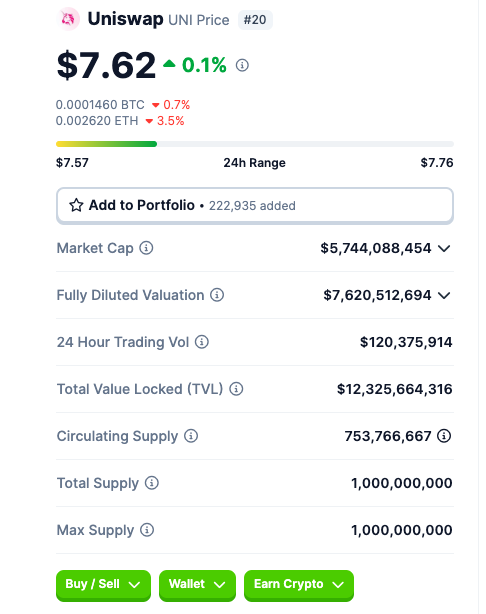The height and width of the screenshot is (614, 486).
Task: Expand the Fully Diluted Valuation chevron
Action: 444,296
